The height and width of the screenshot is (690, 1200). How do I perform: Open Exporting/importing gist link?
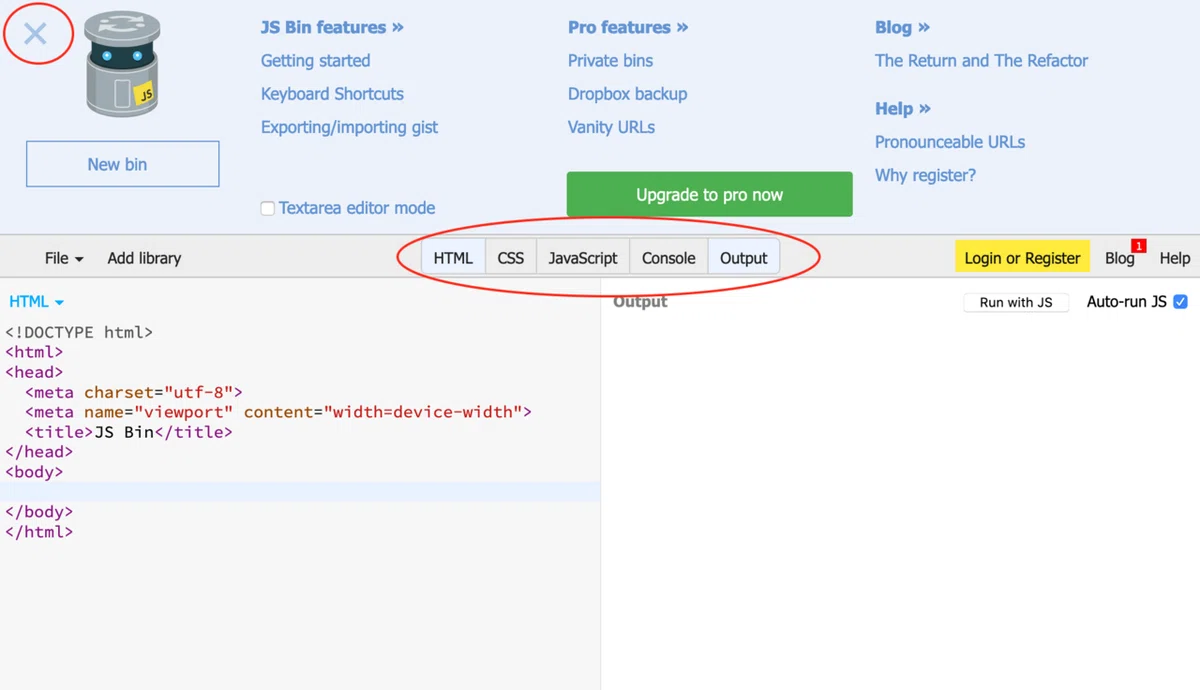[x=349, y=127]
